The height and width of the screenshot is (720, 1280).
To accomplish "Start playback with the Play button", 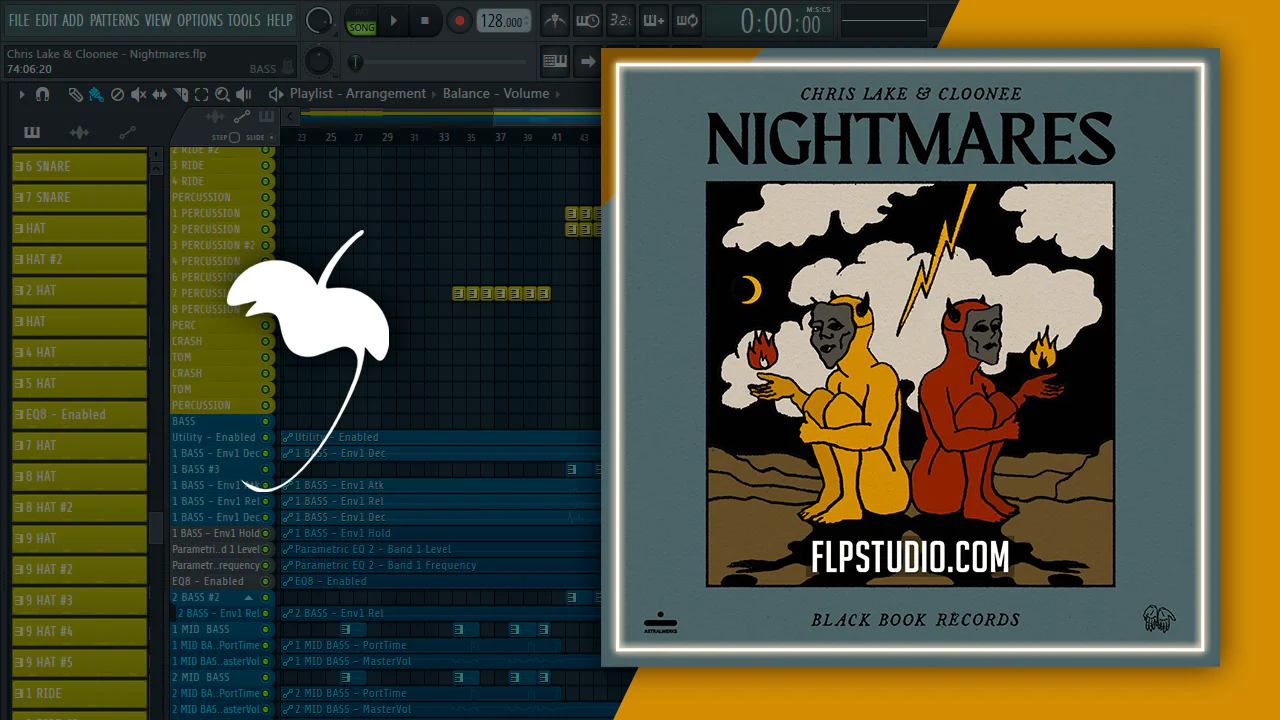I will point(393,20).
